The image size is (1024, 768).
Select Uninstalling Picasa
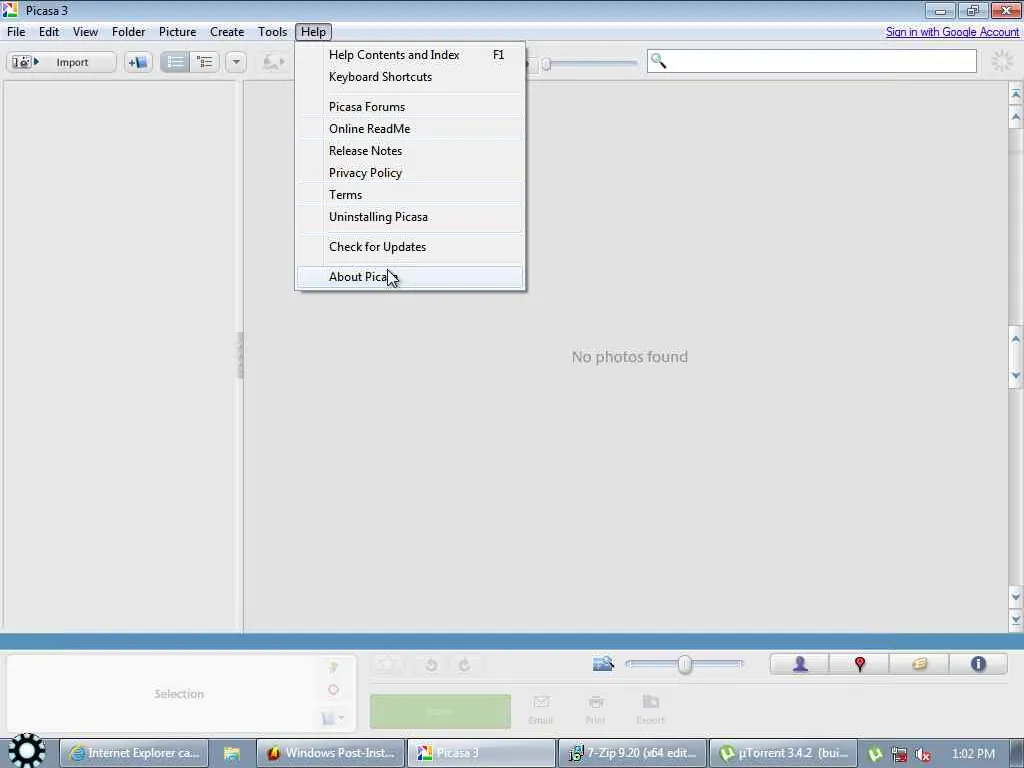point(410,217)
